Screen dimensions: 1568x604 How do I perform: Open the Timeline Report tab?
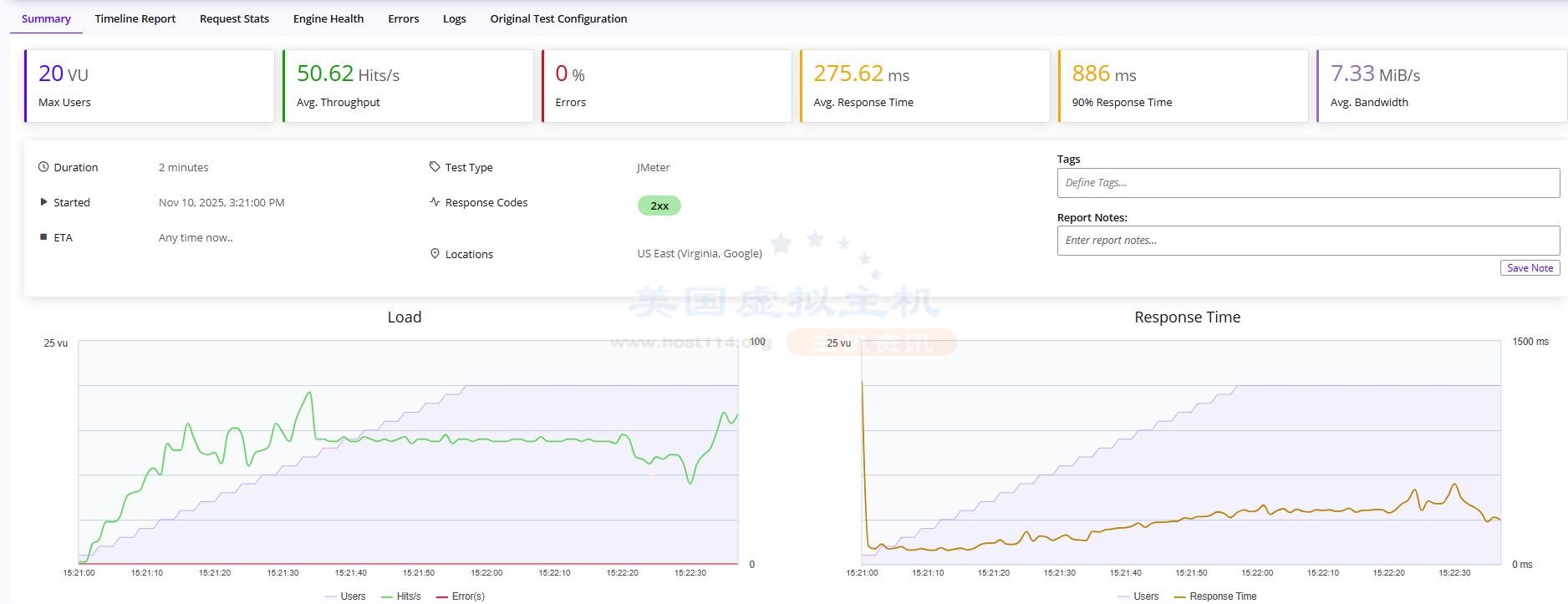click(x=135, y=18)
